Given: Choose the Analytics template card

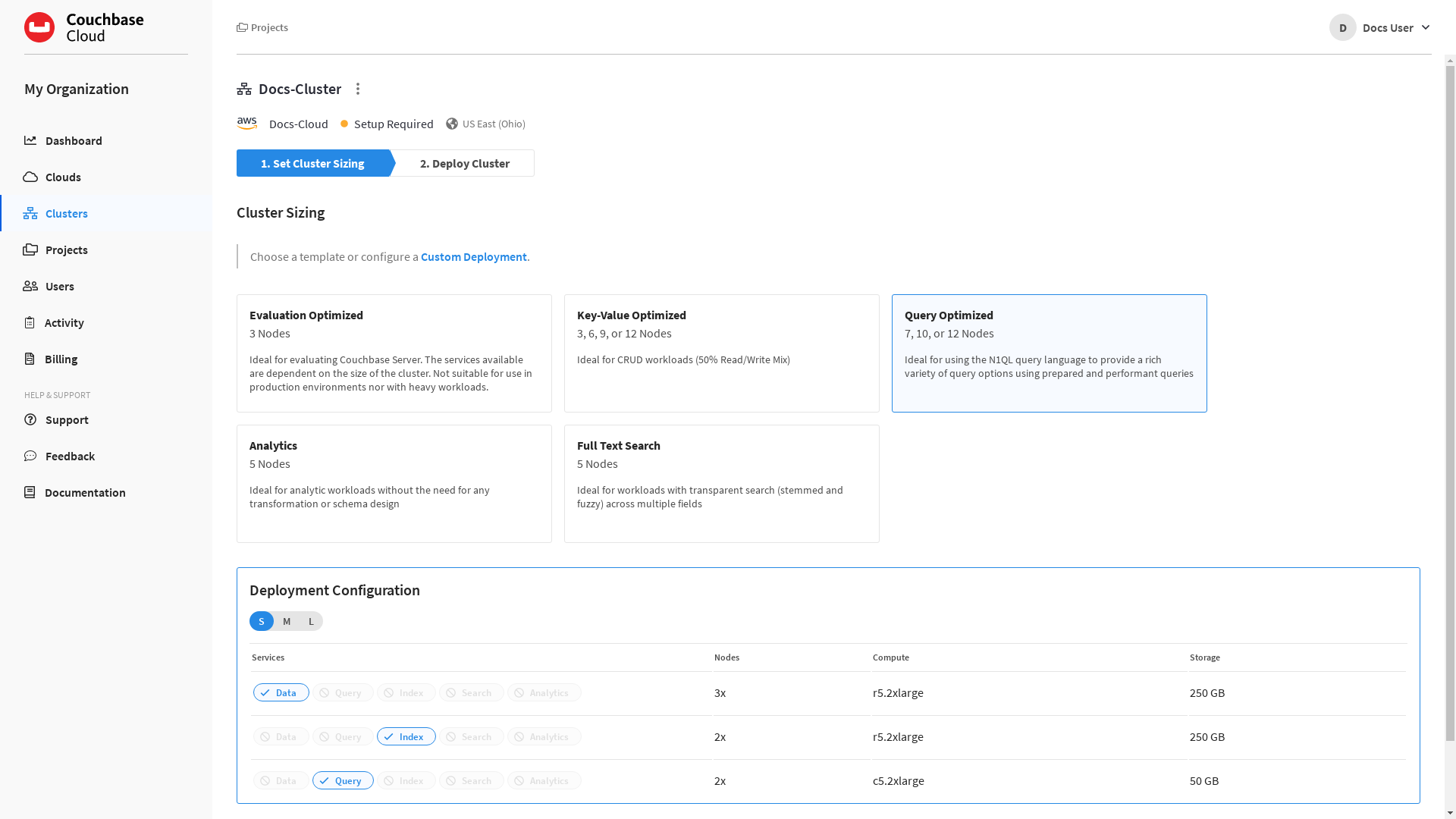Looking at the screenshot, I should 394,484.
